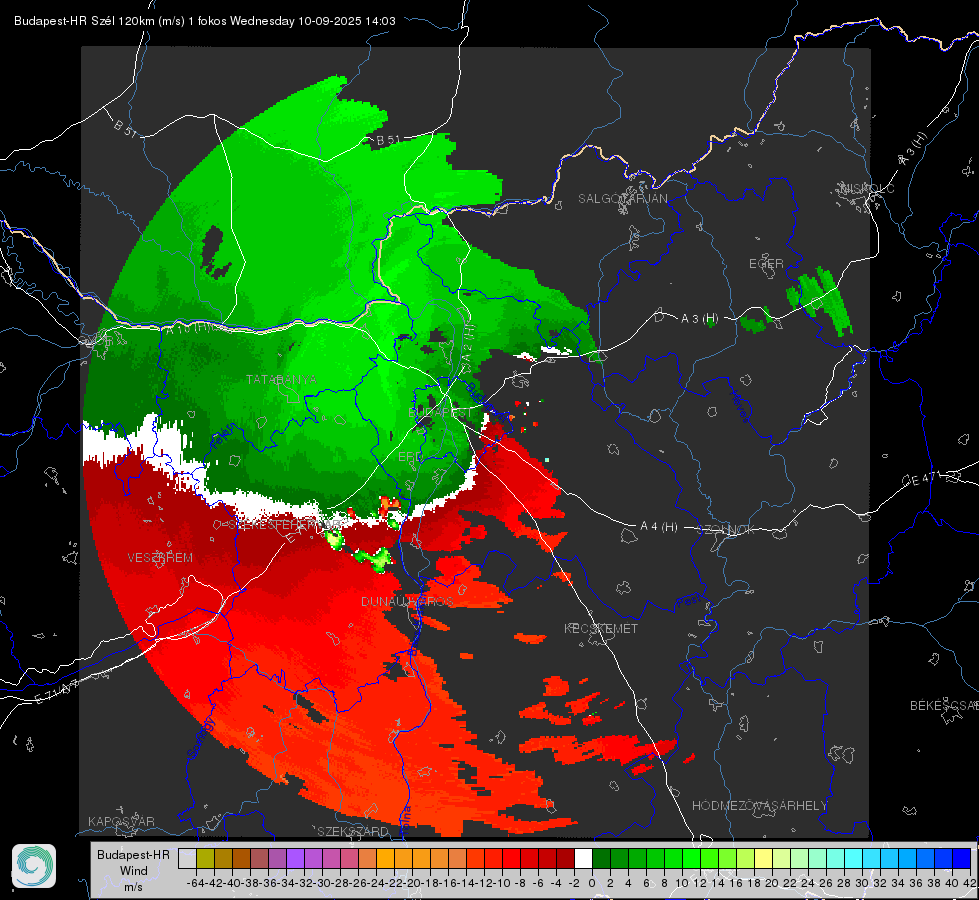This screenshot has height=900, width=979.
Task: Choose the purple swatch between -34 and -32
Action: coord(295,859)
